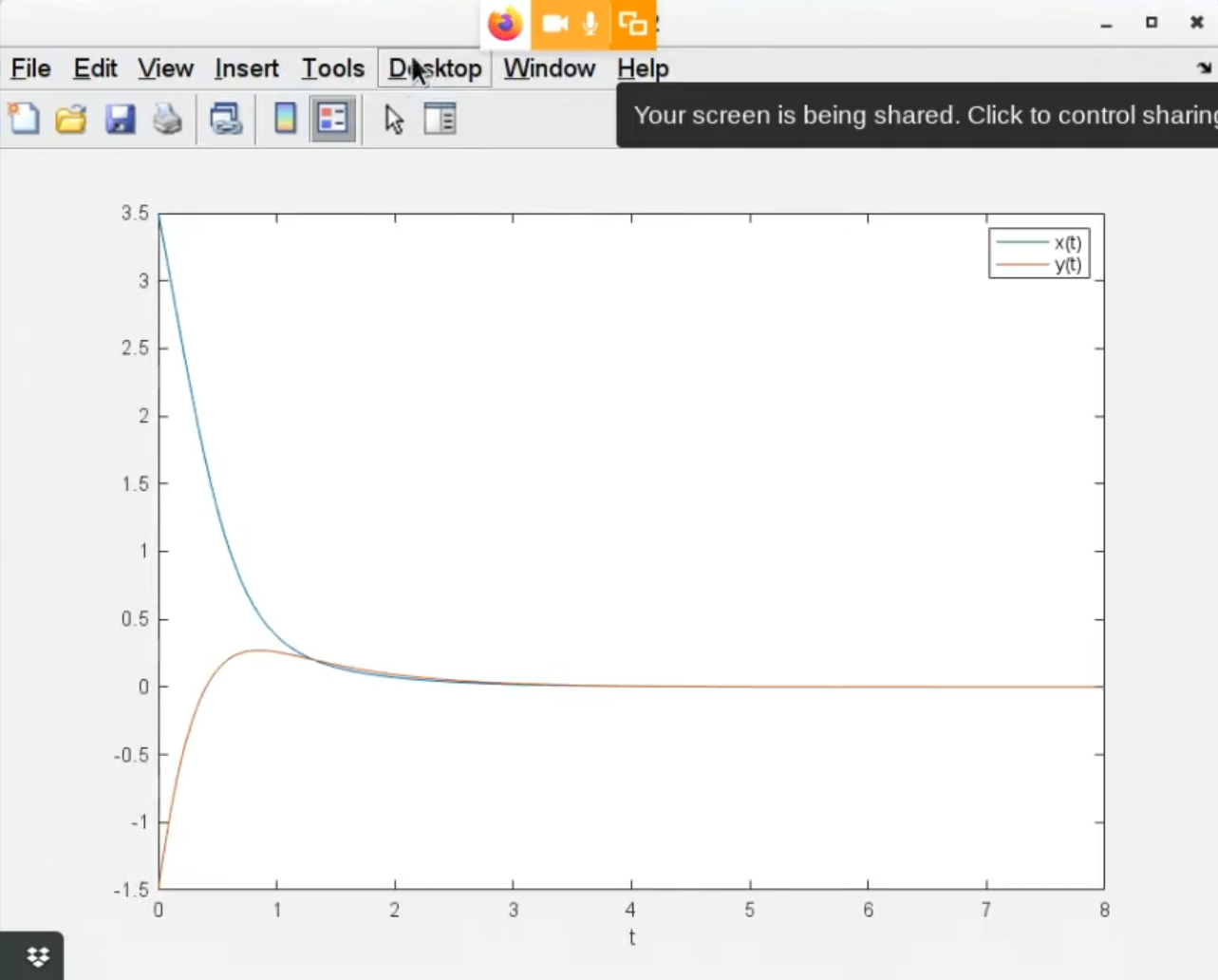Click the Link Plot toolbar icon
Screen dimensions: 1218x980
click(226, 119)
